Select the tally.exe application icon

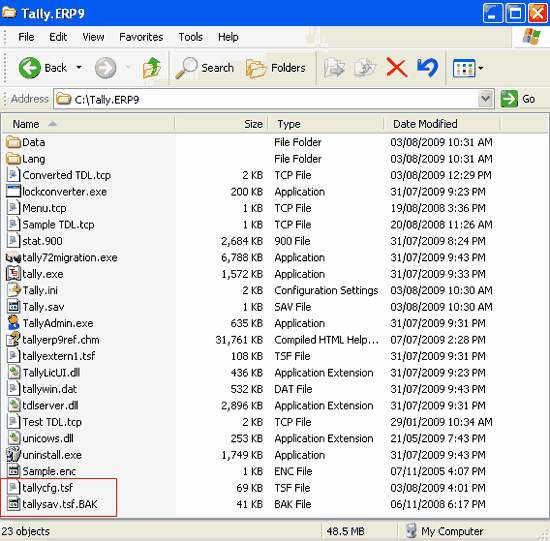click(x=13, y=274)
